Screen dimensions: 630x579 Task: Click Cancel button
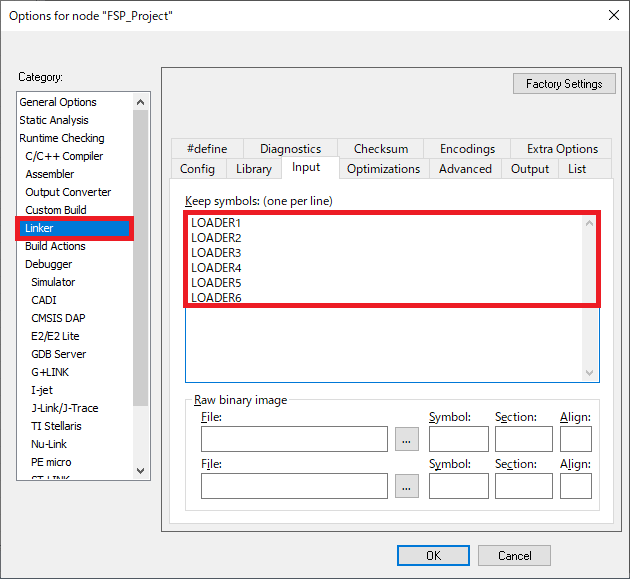point(514,555)
